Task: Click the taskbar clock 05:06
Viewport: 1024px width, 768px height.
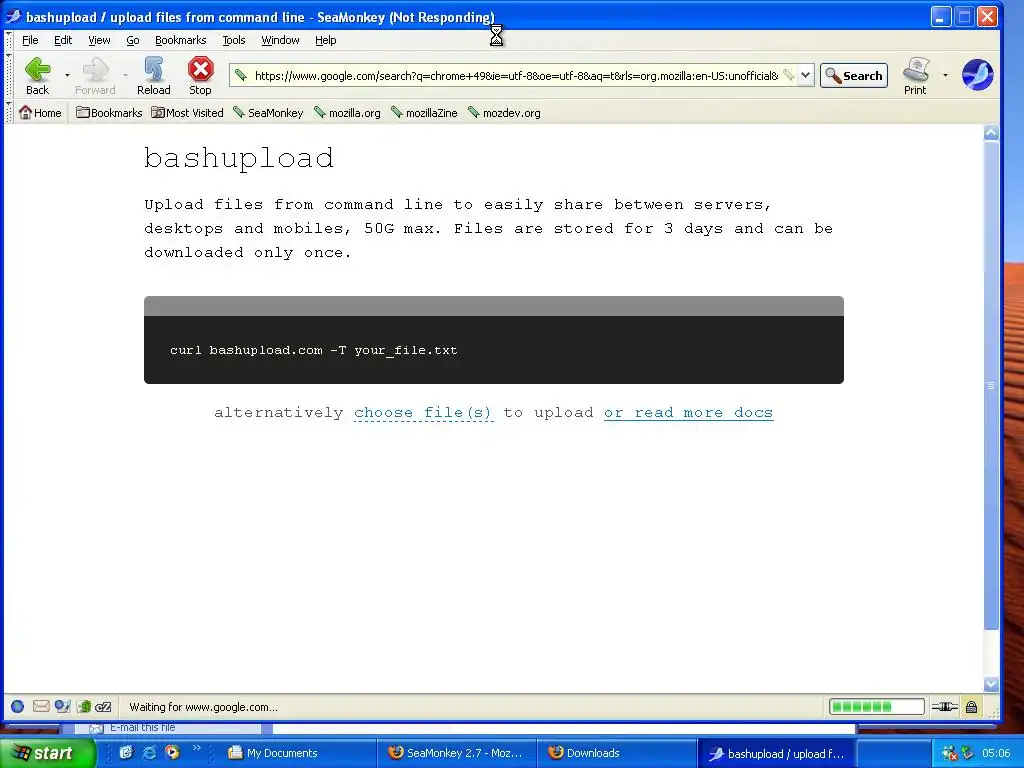Action: (996, 753)
